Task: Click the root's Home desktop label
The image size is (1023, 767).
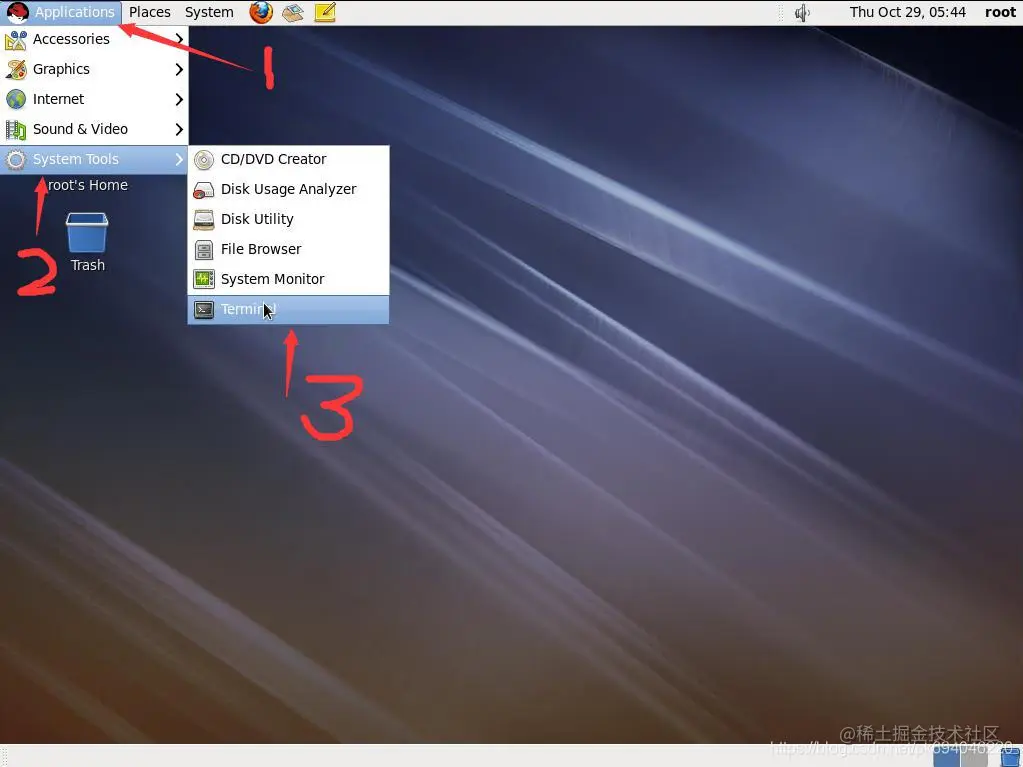Action: [x=88, y=185]
